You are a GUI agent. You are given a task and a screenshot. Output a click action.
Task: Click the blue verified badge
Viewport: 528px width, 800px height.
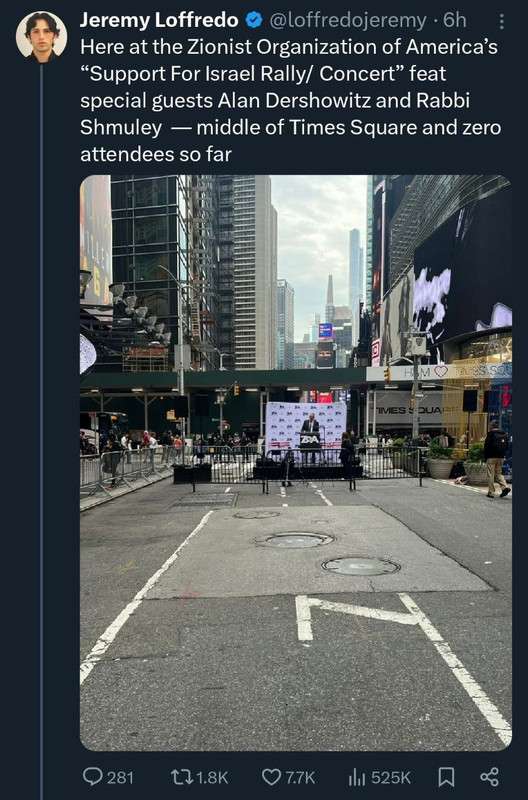pos(254,20)
